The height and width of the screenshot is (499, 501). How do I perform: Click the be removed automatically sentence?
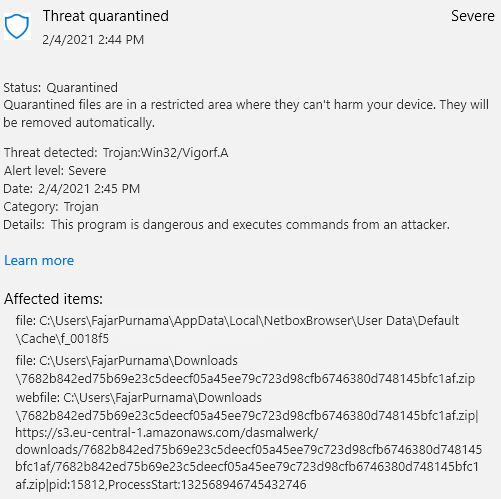pyautogui.click(x=79, y=123)
